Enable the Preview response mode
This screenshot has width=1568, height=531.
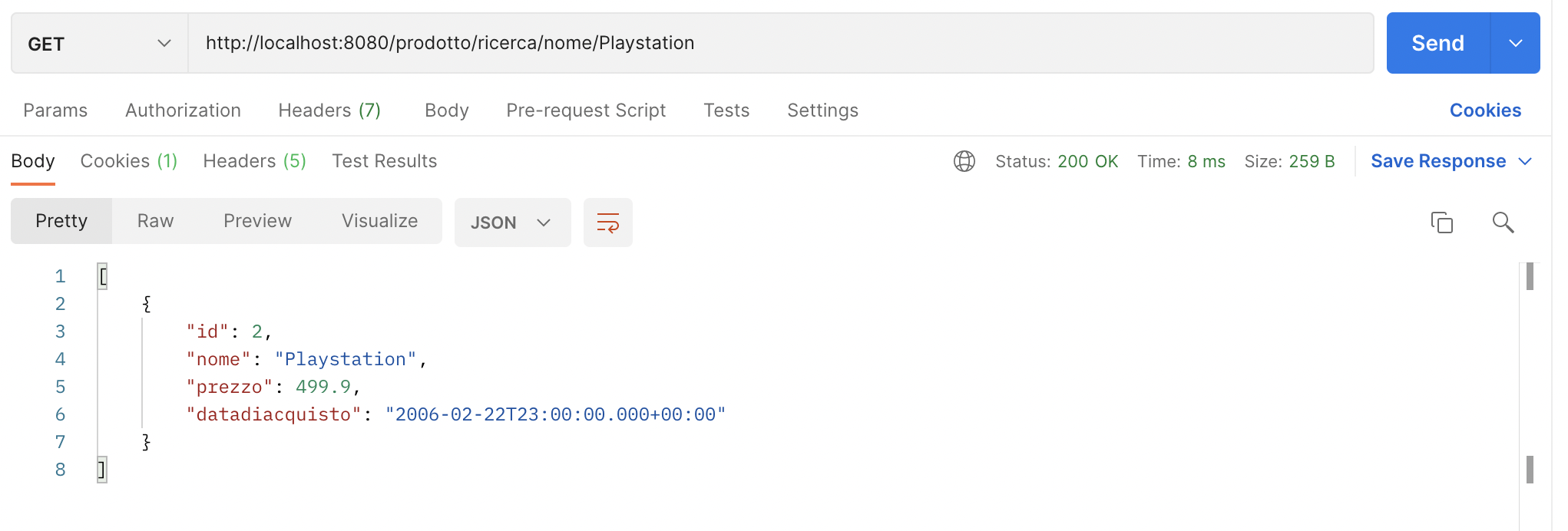[x=257, y=221]
